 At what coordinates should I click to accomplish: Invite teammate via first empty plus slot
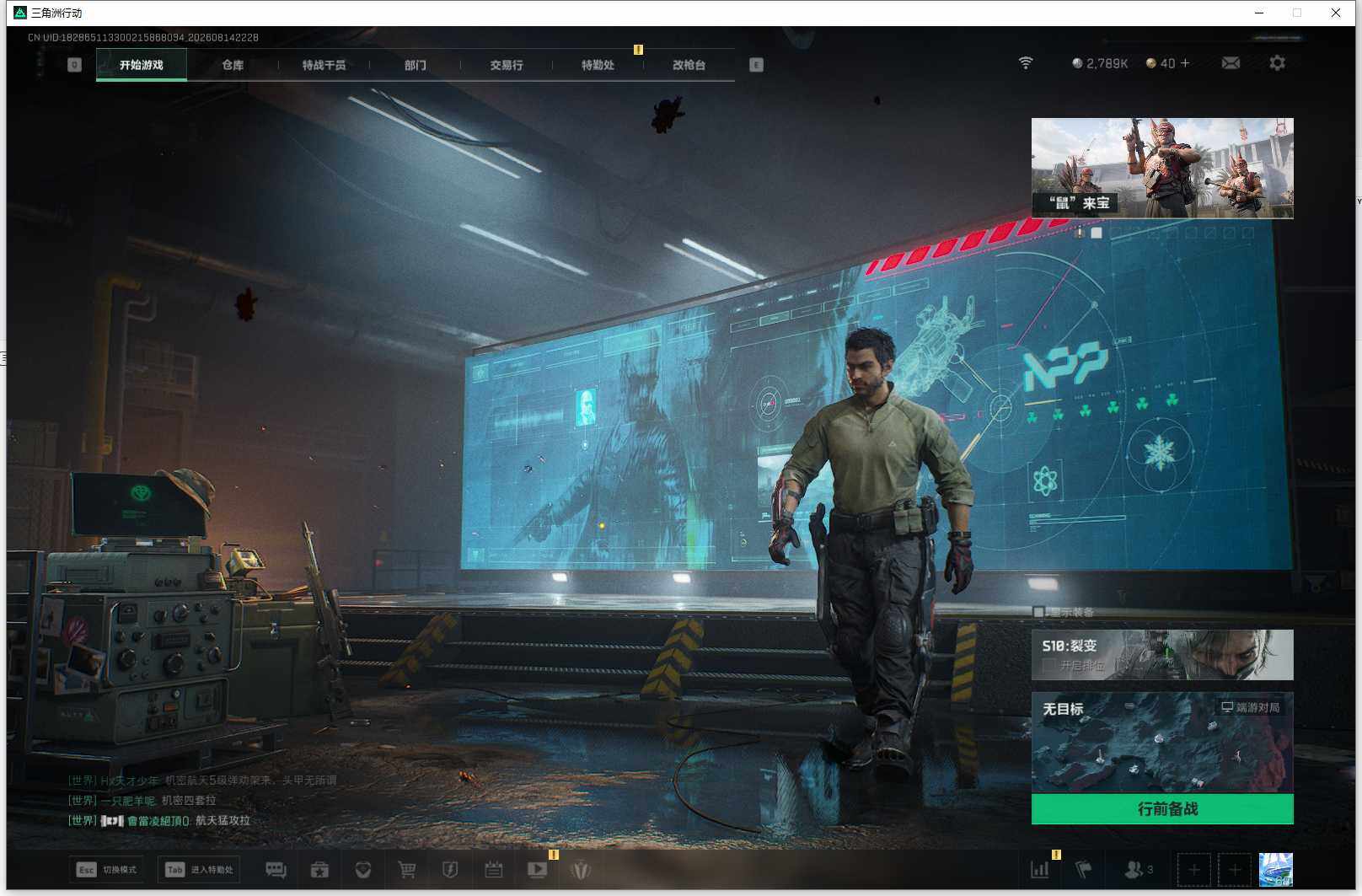point(1193,870)
